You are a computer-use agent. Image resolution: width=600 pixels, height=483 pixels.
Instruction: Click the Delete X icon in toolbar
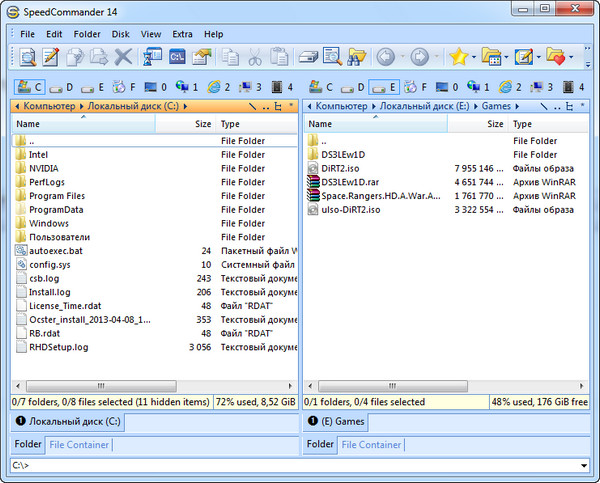[123, 57]
